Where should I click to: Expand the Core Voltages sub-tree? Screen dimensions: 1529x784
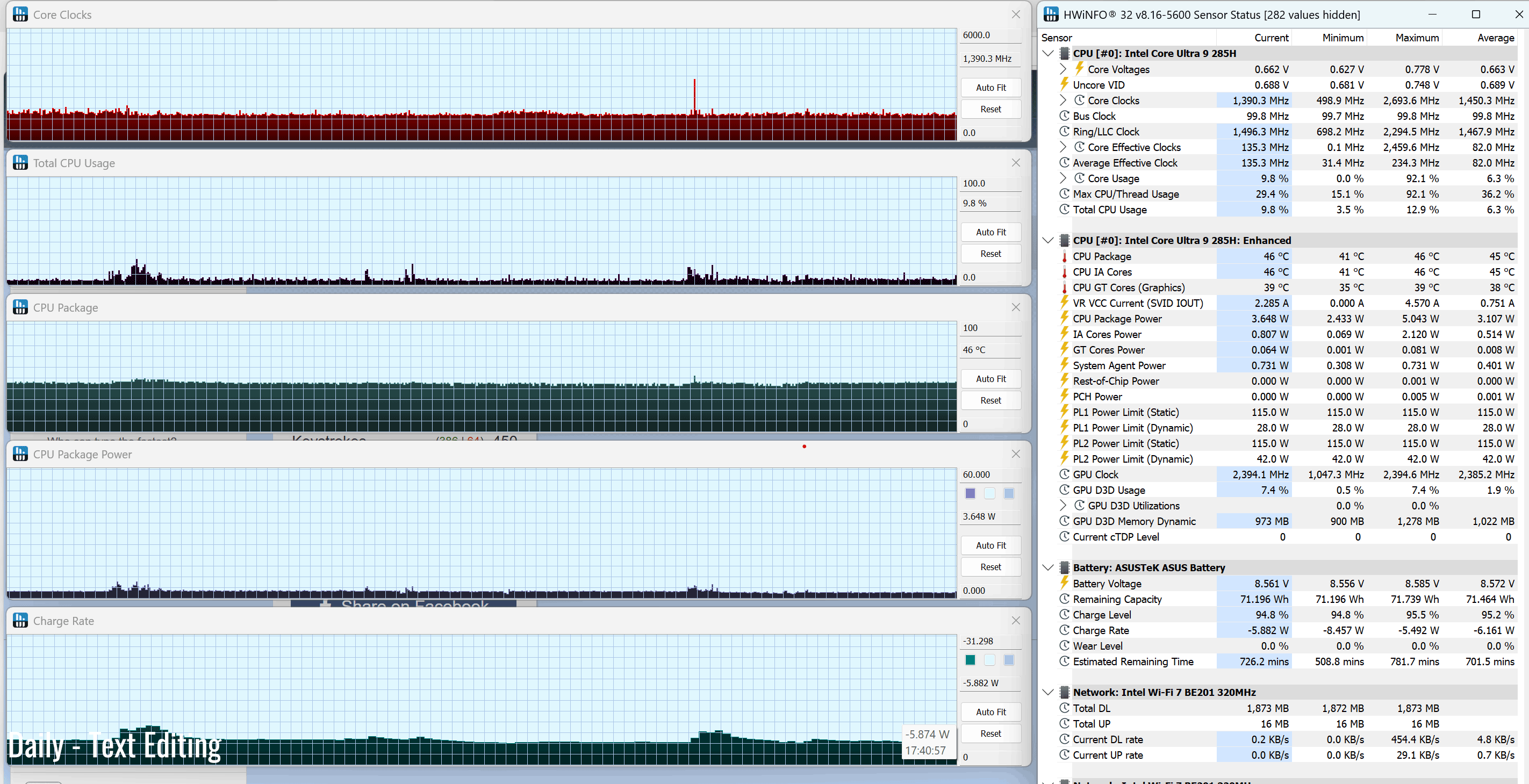[x=1064, y=69]
